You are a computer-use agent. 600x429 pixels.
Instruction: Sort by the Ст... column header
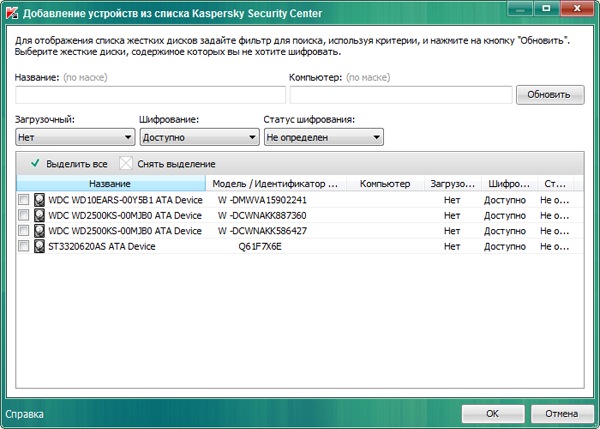555,184
